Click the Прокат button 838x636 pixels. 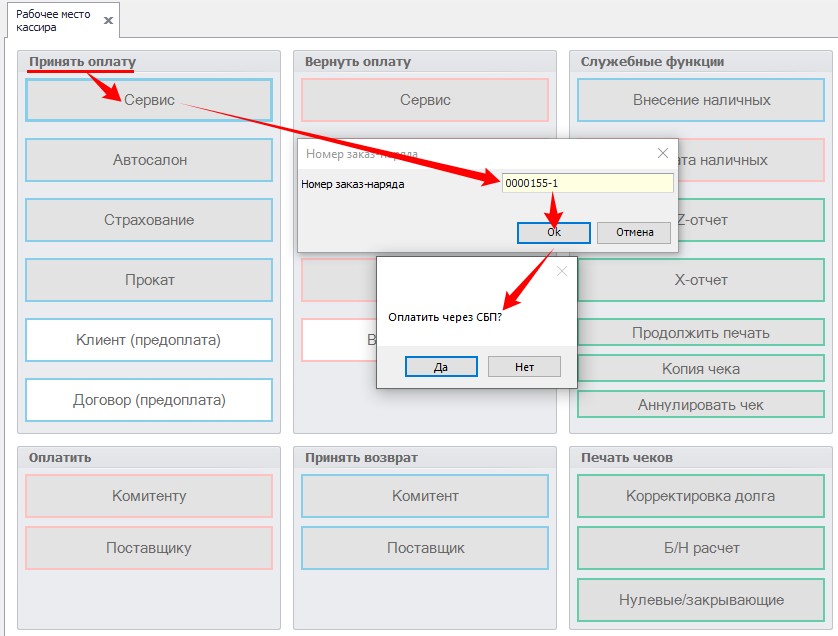click(x=149, y=280)
